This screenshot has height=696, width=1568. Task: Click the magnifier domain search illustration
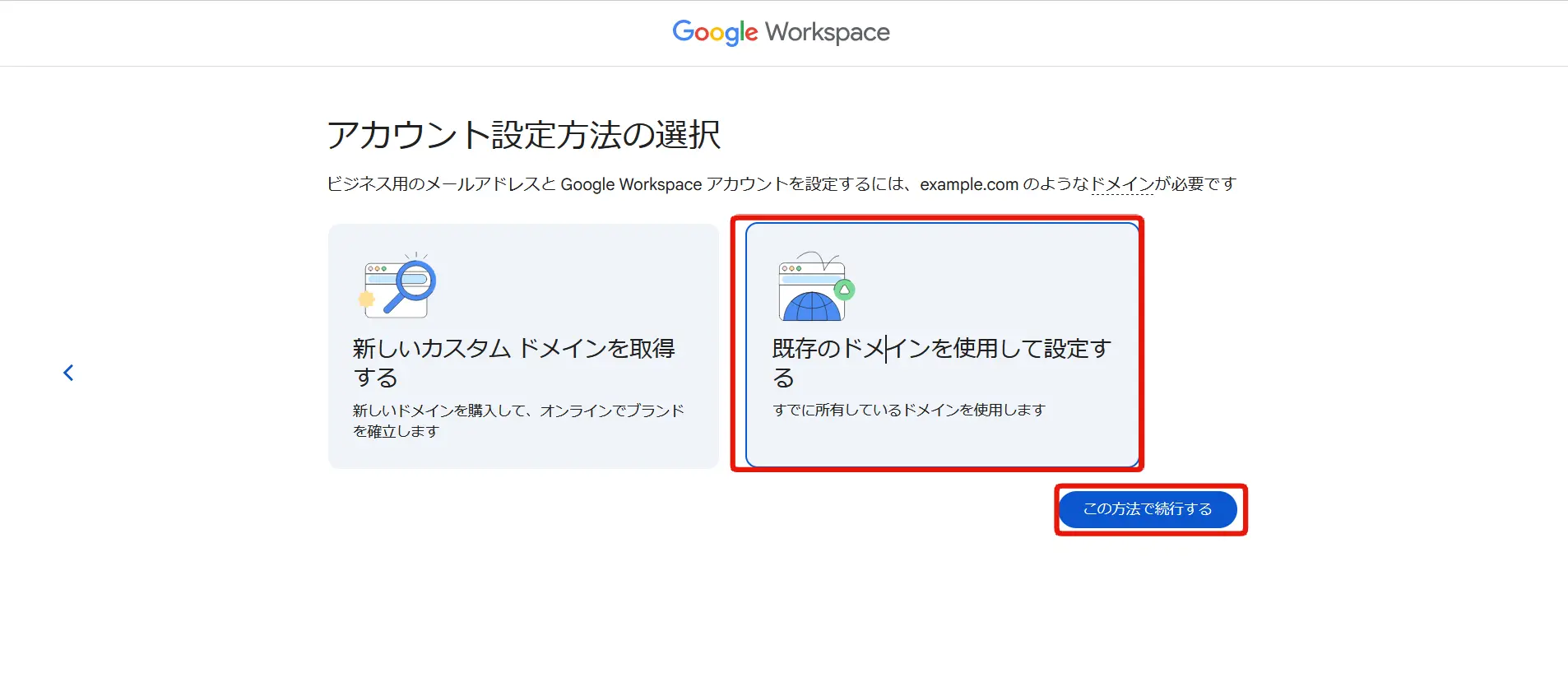(398, 285)
